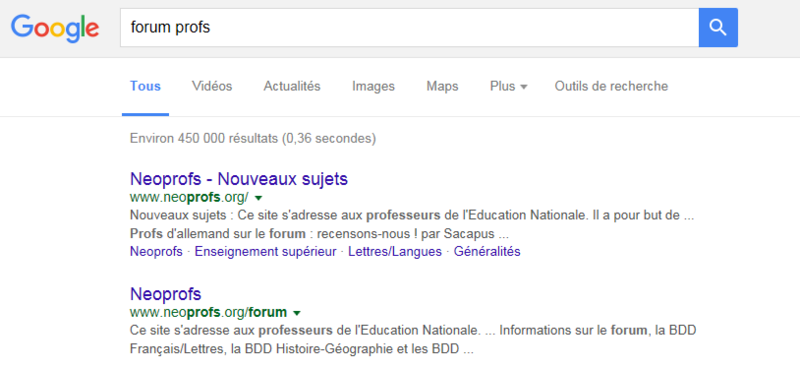
Task: Click the www.neoprofs.org/ green URL
Action: click(189, 198)
